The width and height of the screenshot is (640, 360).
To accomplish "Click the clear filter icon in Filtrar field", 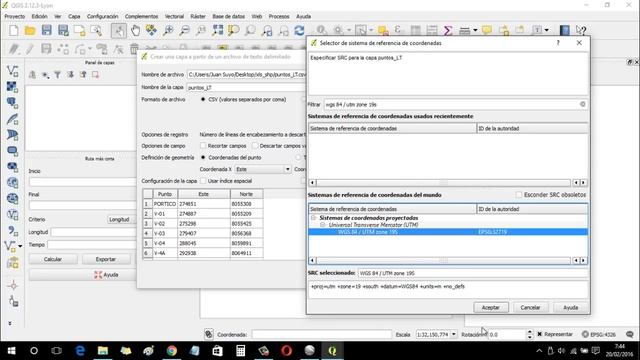I will (582, 104).
